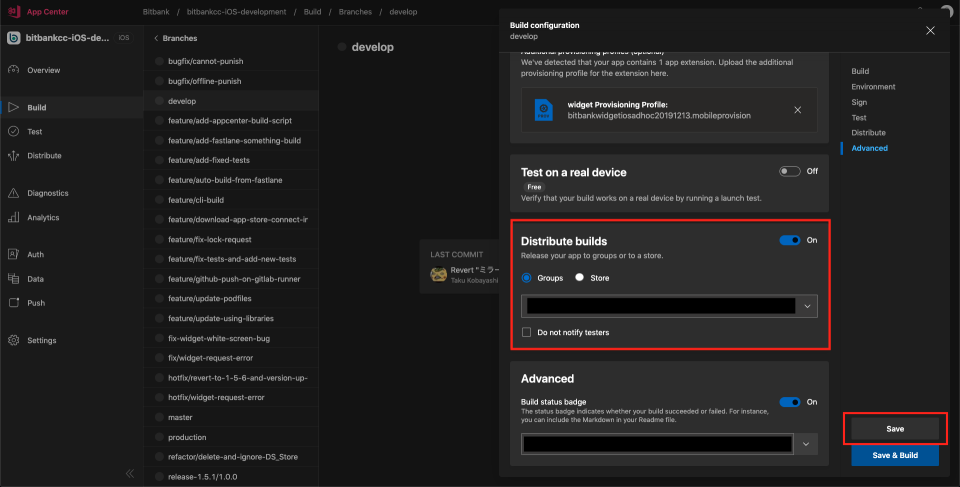Click the Push icon in sidebar
Image resolution: width=960 pixels, height=487 pixels.
(13, 303)
